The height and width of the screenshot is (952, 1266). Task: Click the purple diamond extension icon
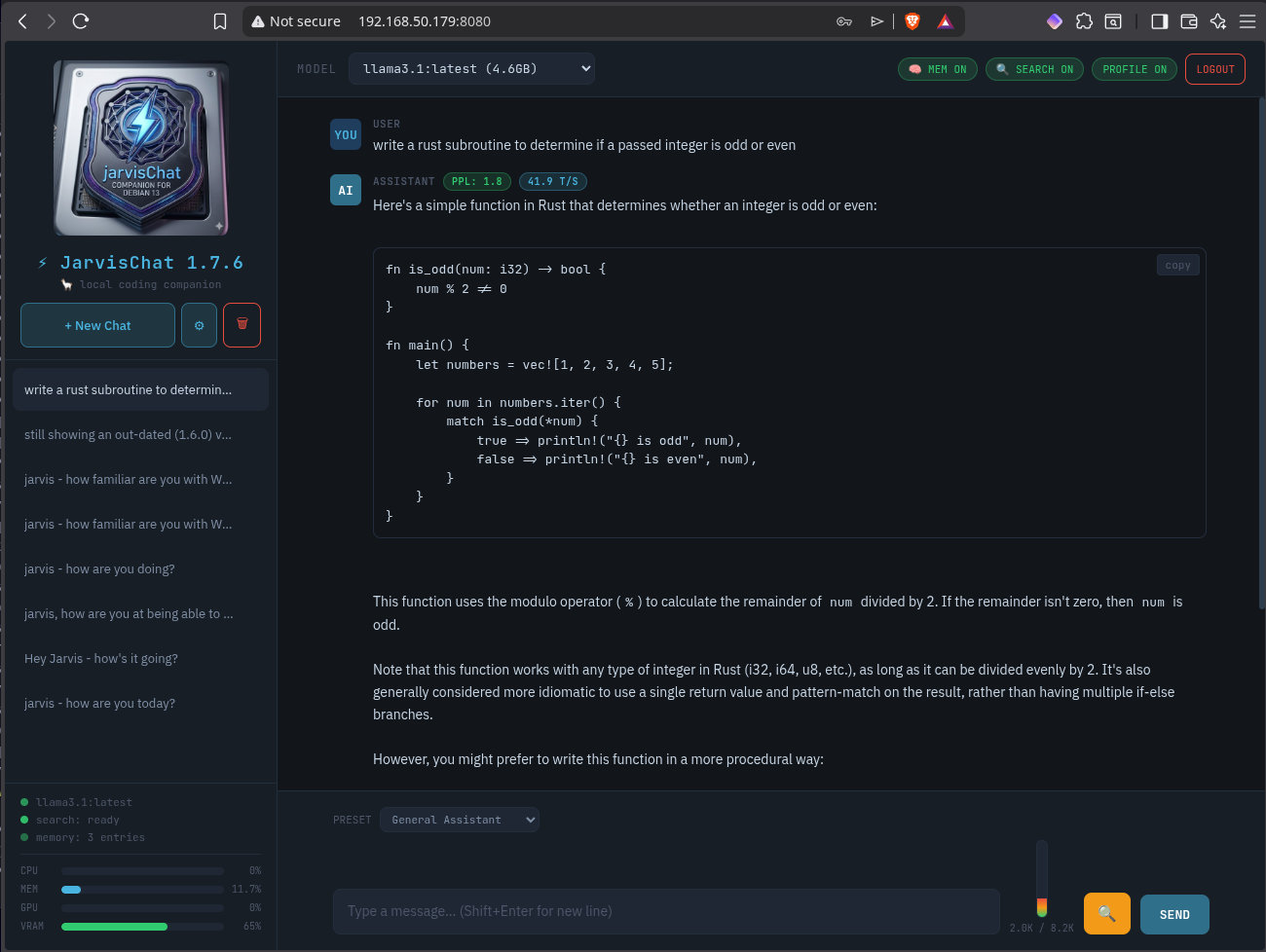(1054, 21)
